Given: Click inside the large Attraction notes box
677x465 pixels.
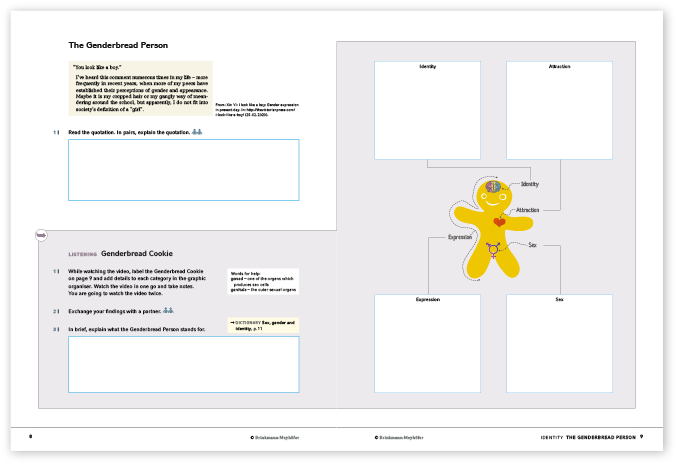Looking at the screenshot, I should (559, 111).
